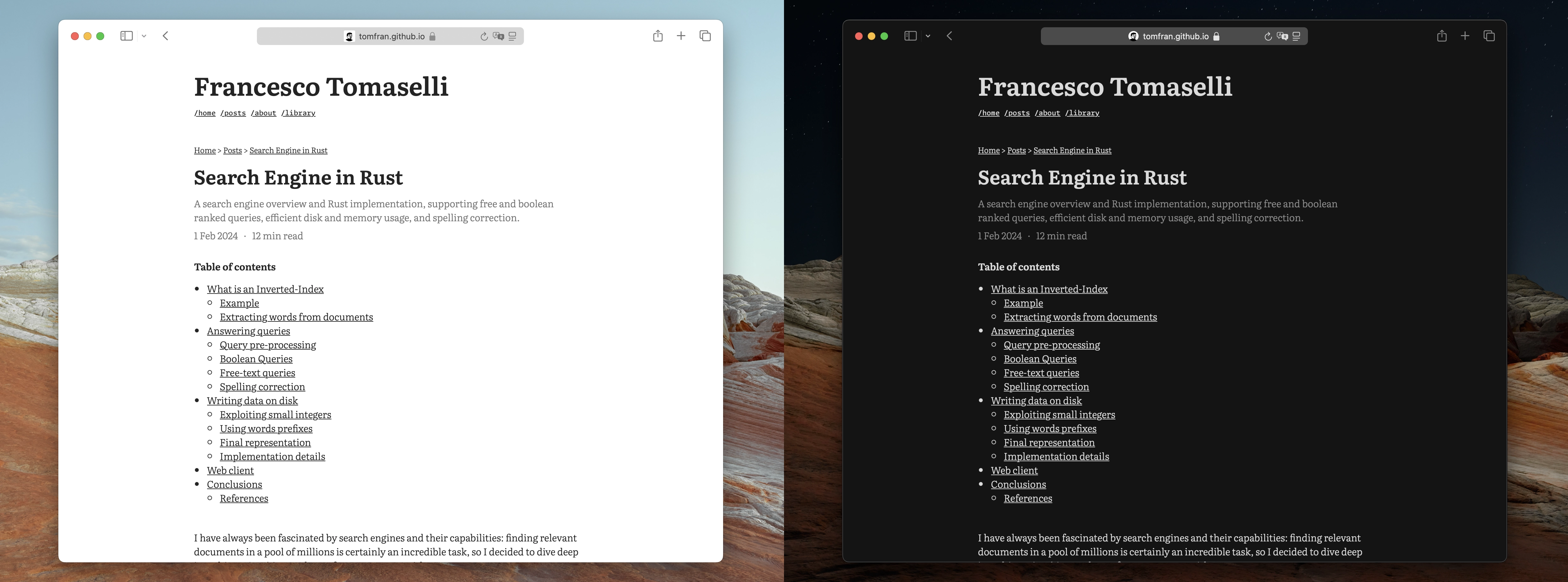
Task: Toggle sidebar in dark Safari window
Action: click(911, 36)
